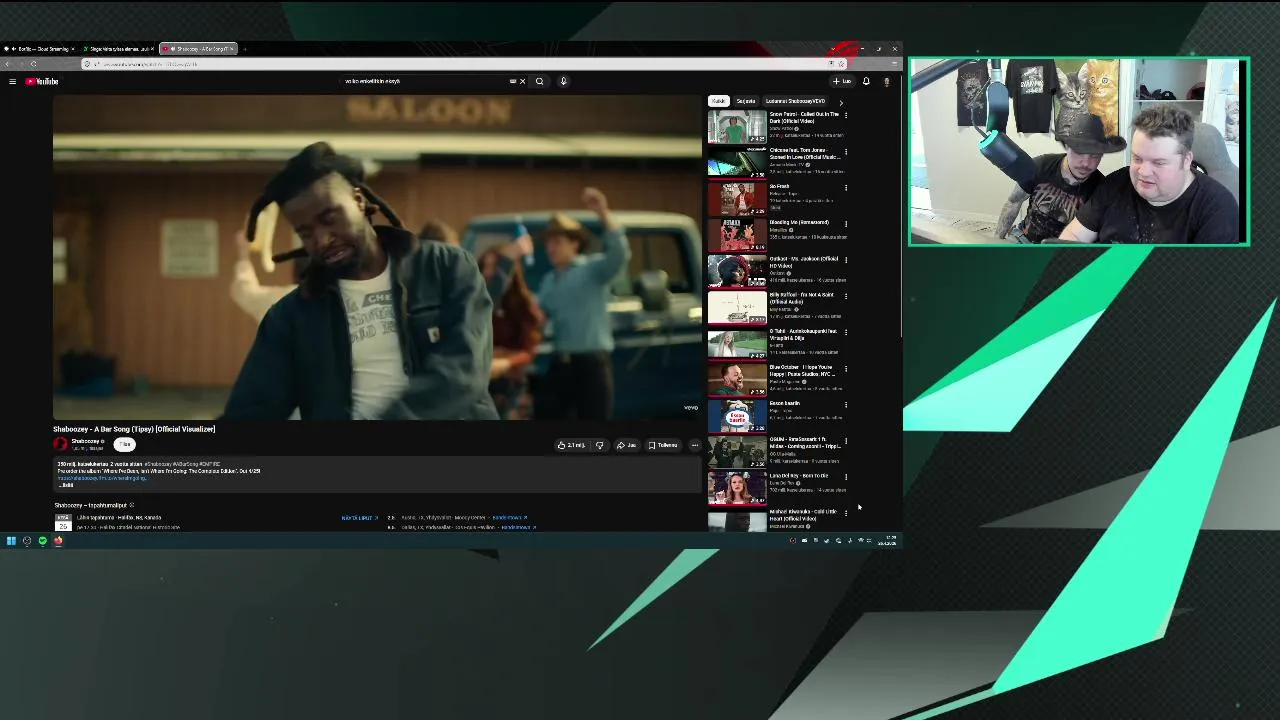The height and width of the screenshot is (720, 1280).
Task: Click the taskbar clock and date
Action: 887,541
